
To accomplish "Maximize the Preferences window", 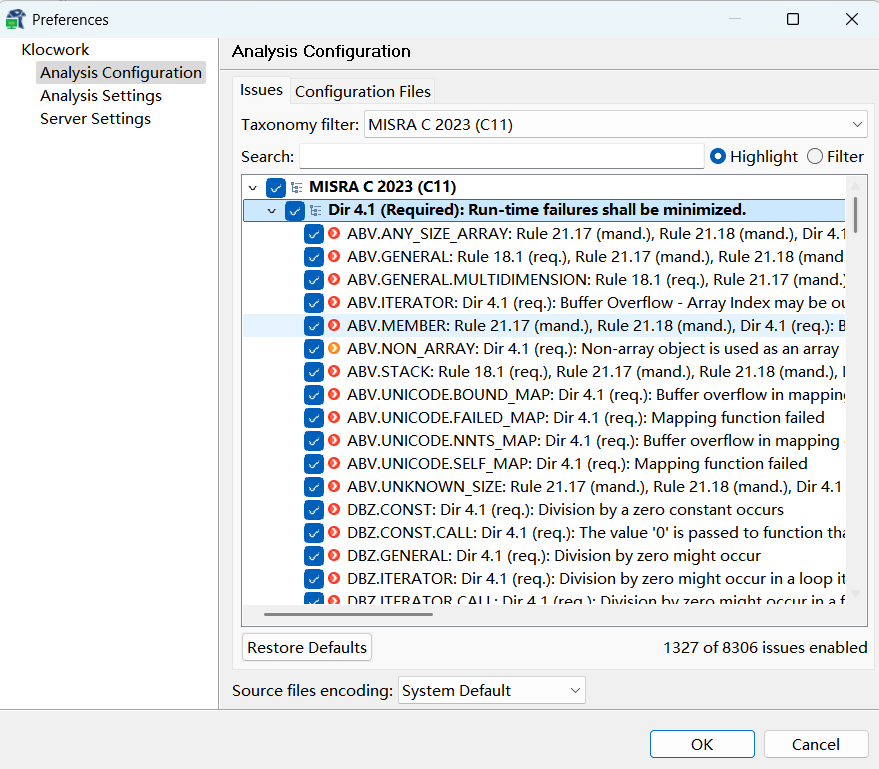I will (793, 19).
